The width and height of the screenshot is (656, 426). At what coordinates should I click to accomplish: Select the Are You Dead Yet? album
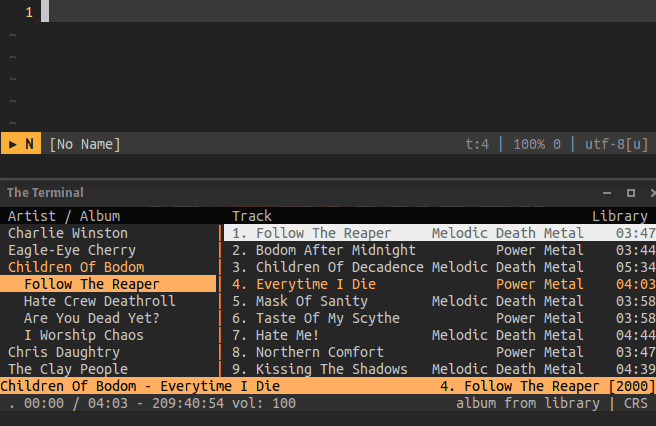click(x=92, y=318)
